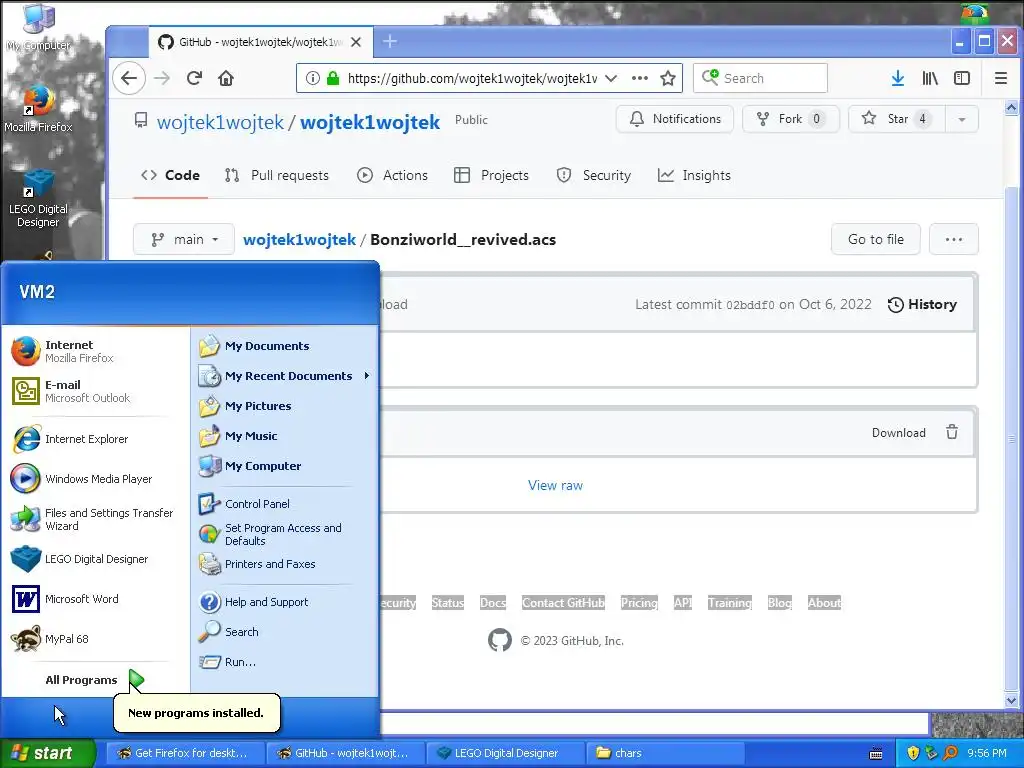Open Firefox library icon
The image size is (1024, 768).
pos(930,78)
